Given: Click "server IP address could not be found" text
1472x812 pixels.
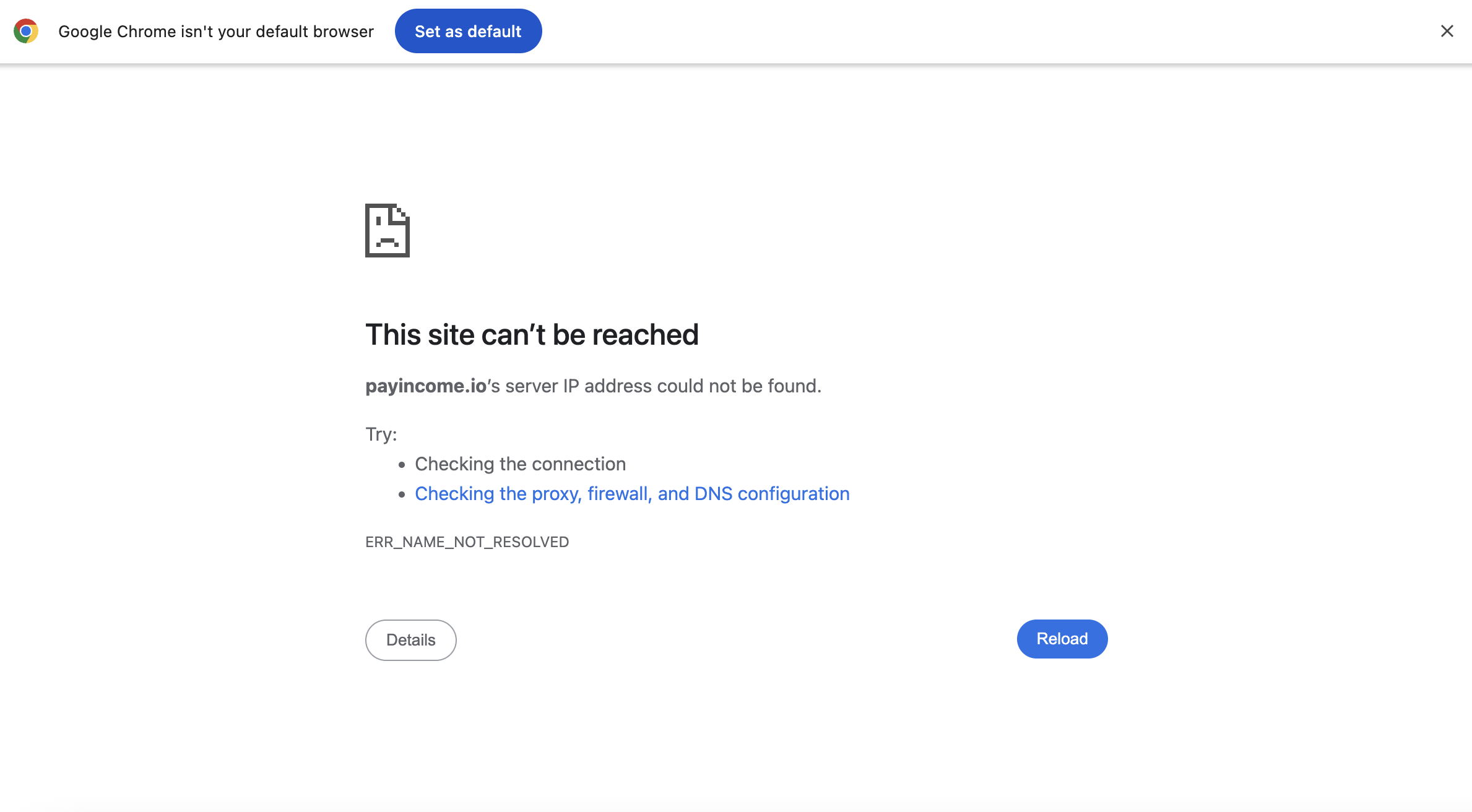Looking at the screenshot, I should (662, 386).
